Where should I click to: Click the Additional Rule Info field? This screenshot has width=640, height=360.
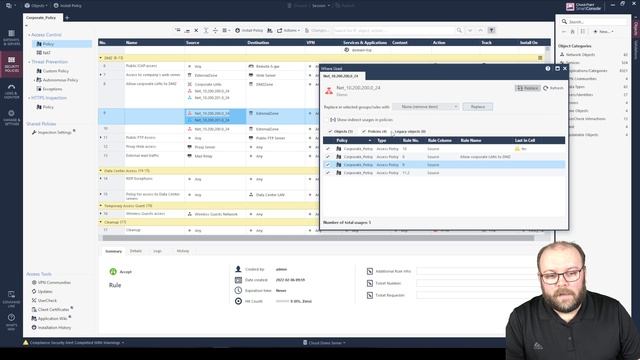pos(476,271)
